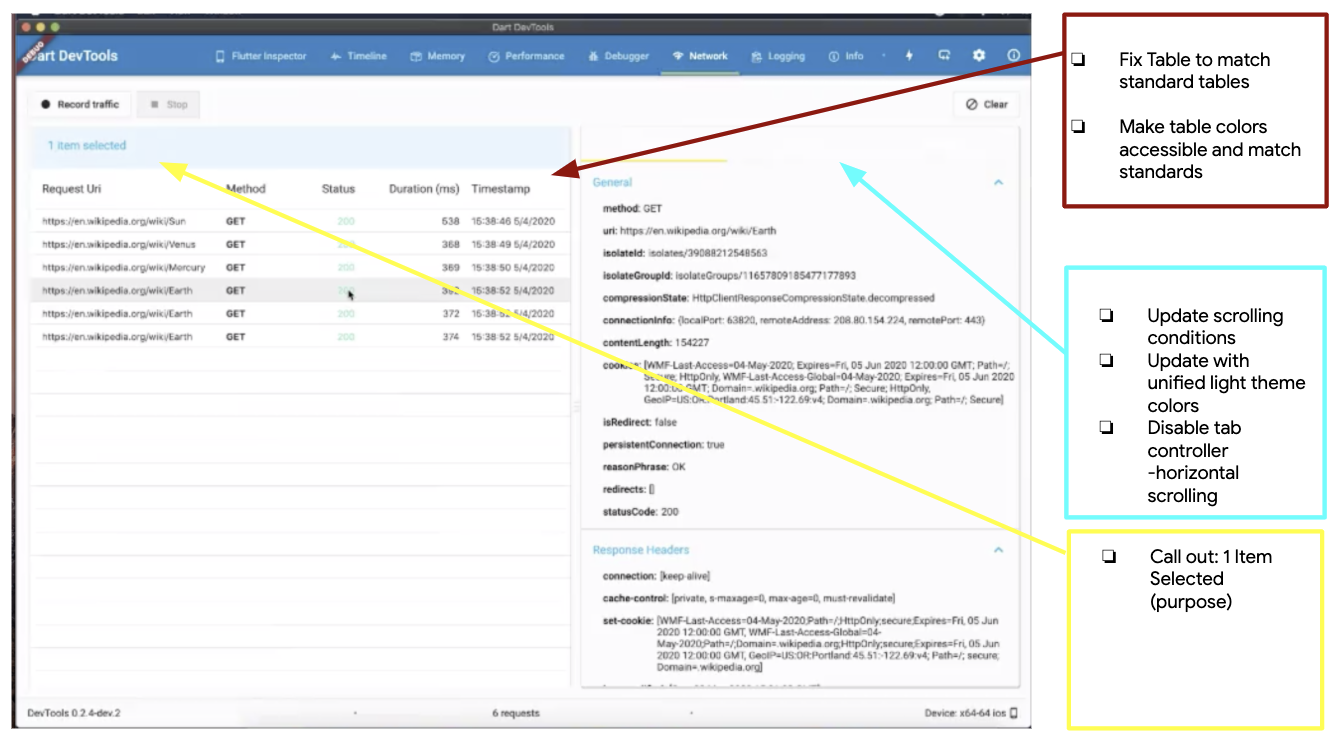The width and height of the screenshot is (1339, 751).
Task: Open DevTools settings gear
Action: coord(978,56)
